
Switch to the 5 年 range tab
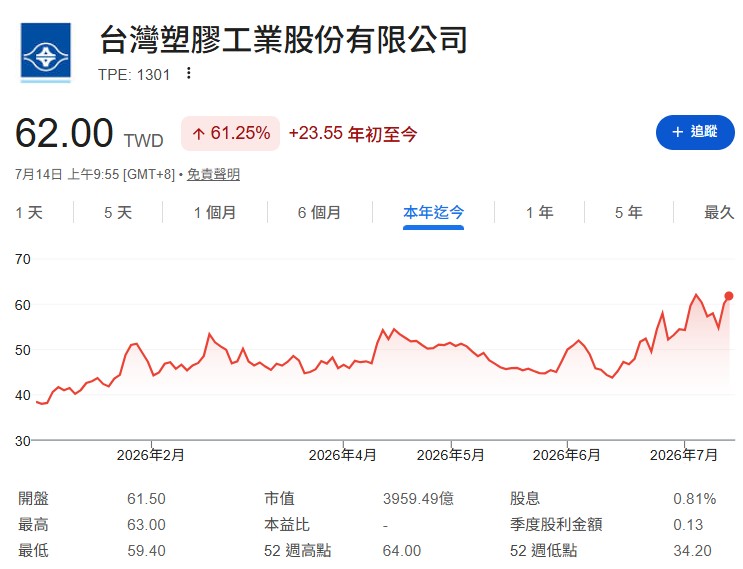[629, 212]
